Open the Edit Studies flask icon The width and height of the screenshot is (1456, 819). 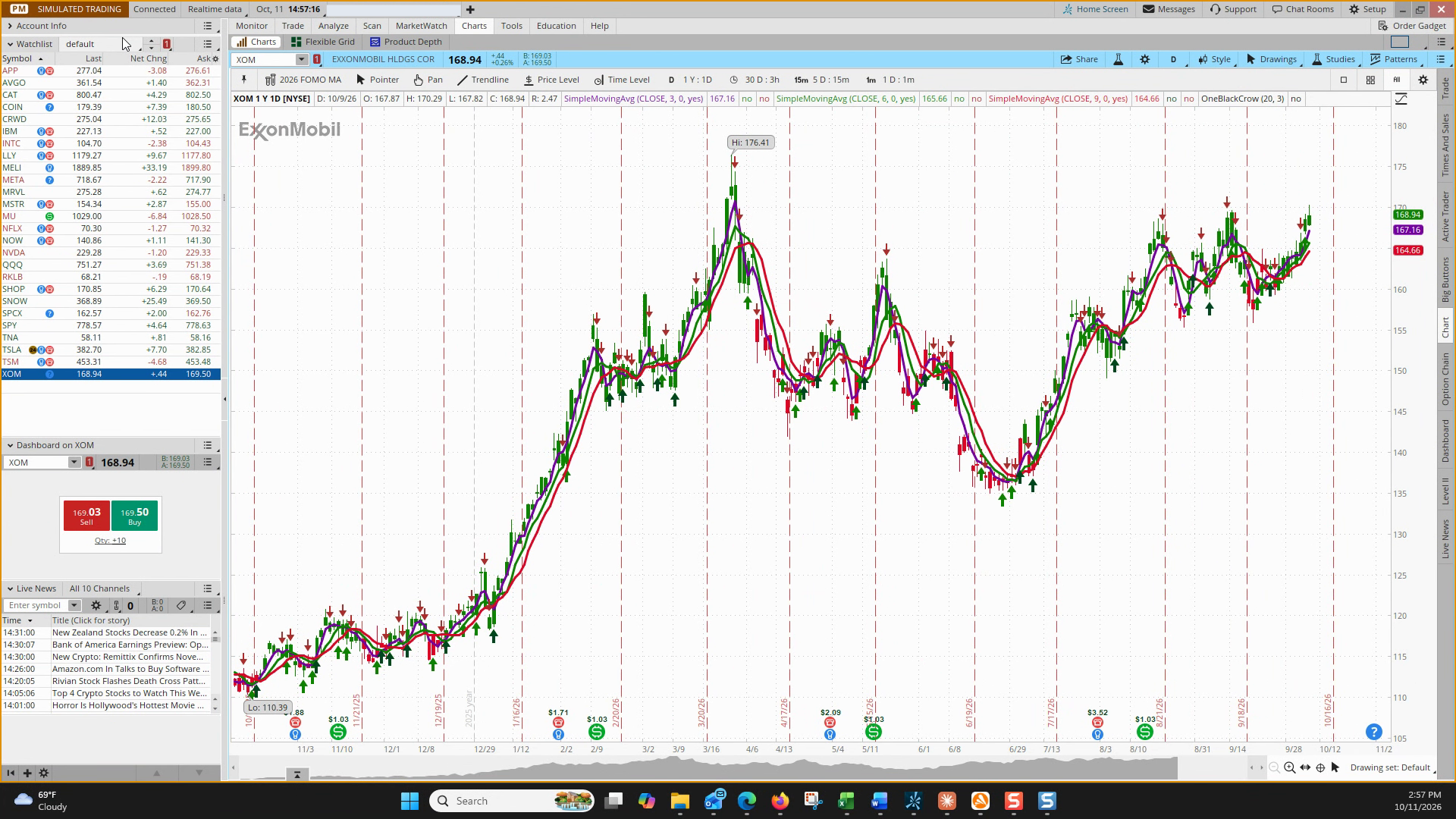1118,59
